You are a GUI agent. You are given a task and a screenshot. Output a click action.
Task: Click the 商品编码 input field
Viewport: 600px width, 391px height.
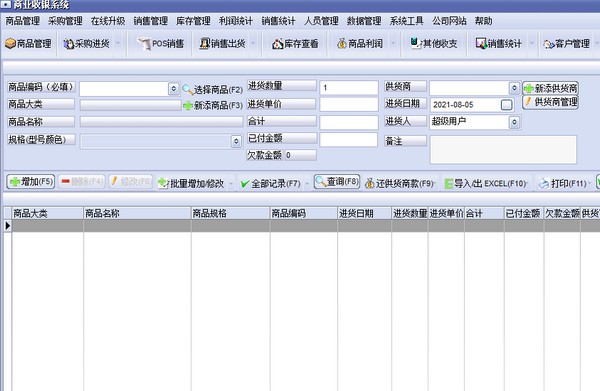click(124, 89)
